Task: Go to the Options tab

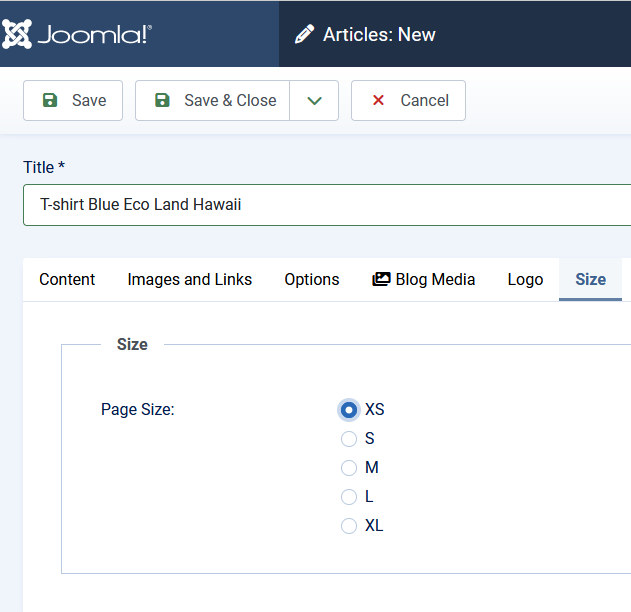Action: (311, 279)
